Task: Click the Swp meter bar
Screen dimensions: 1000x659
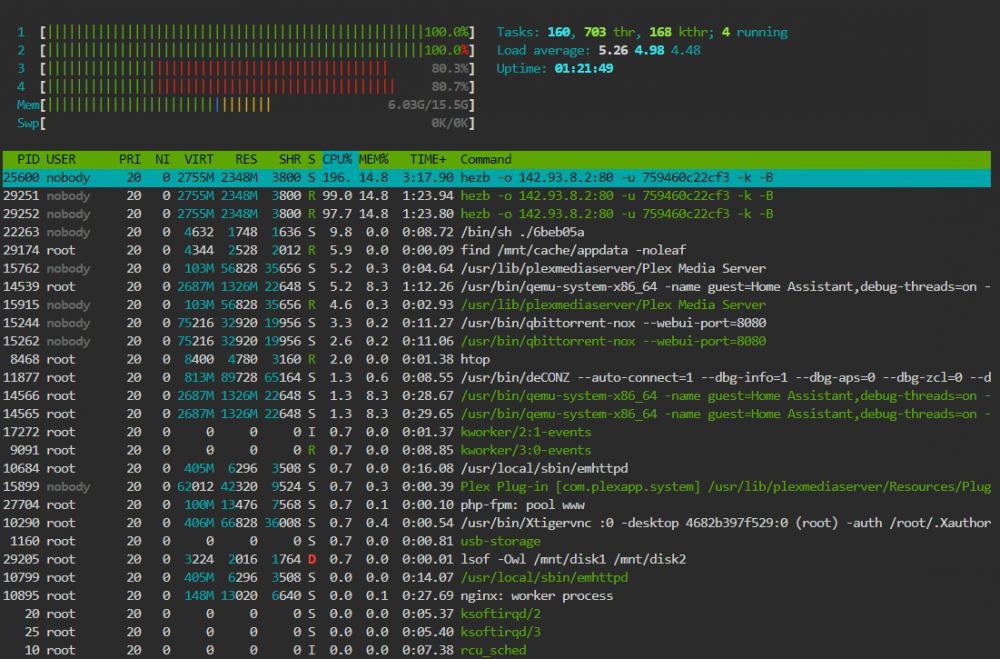Action: coord(258,123)
